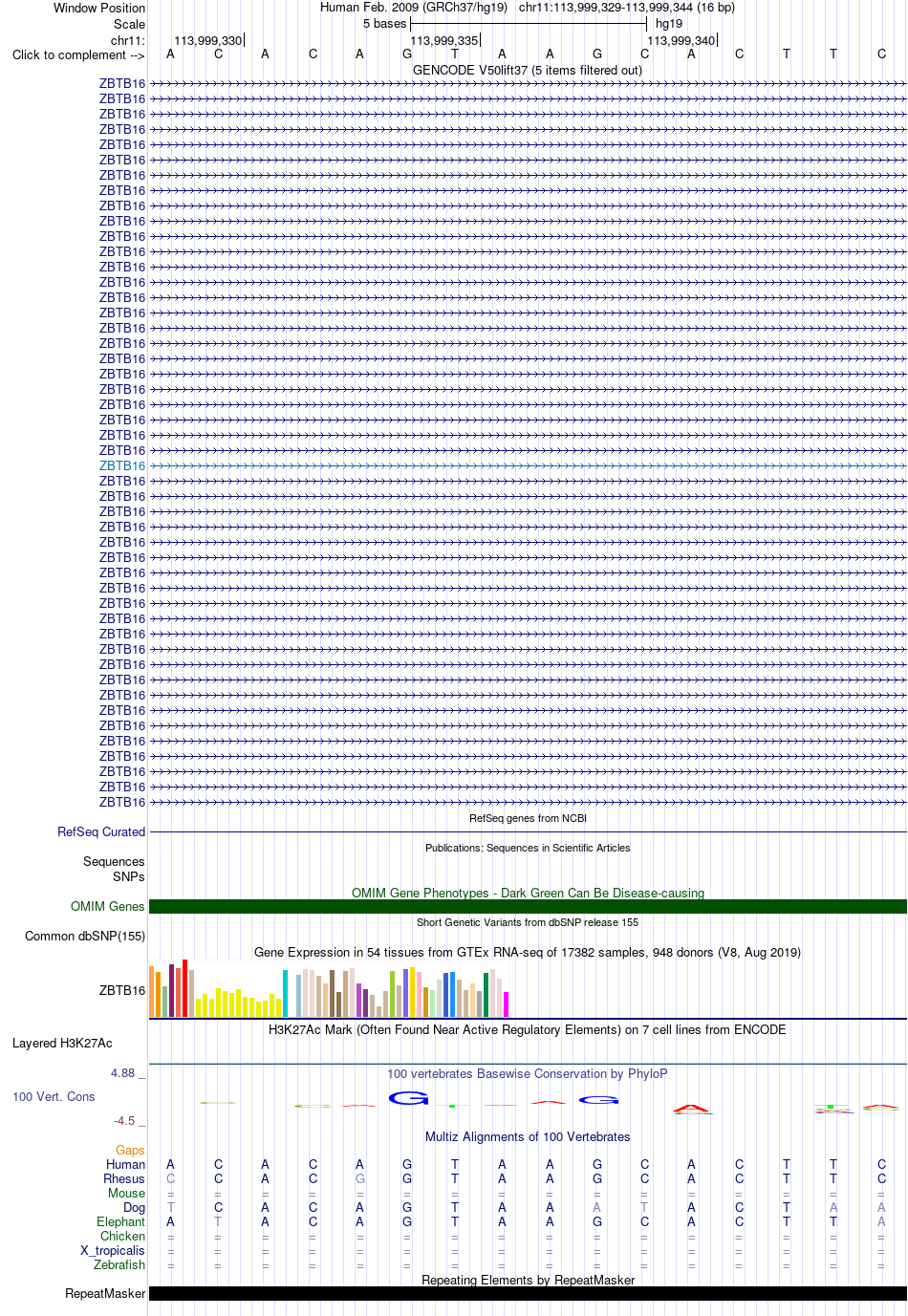
Task: Click the ZBTB16 label beside the GTEx bar chart
Action: [122, 991]
